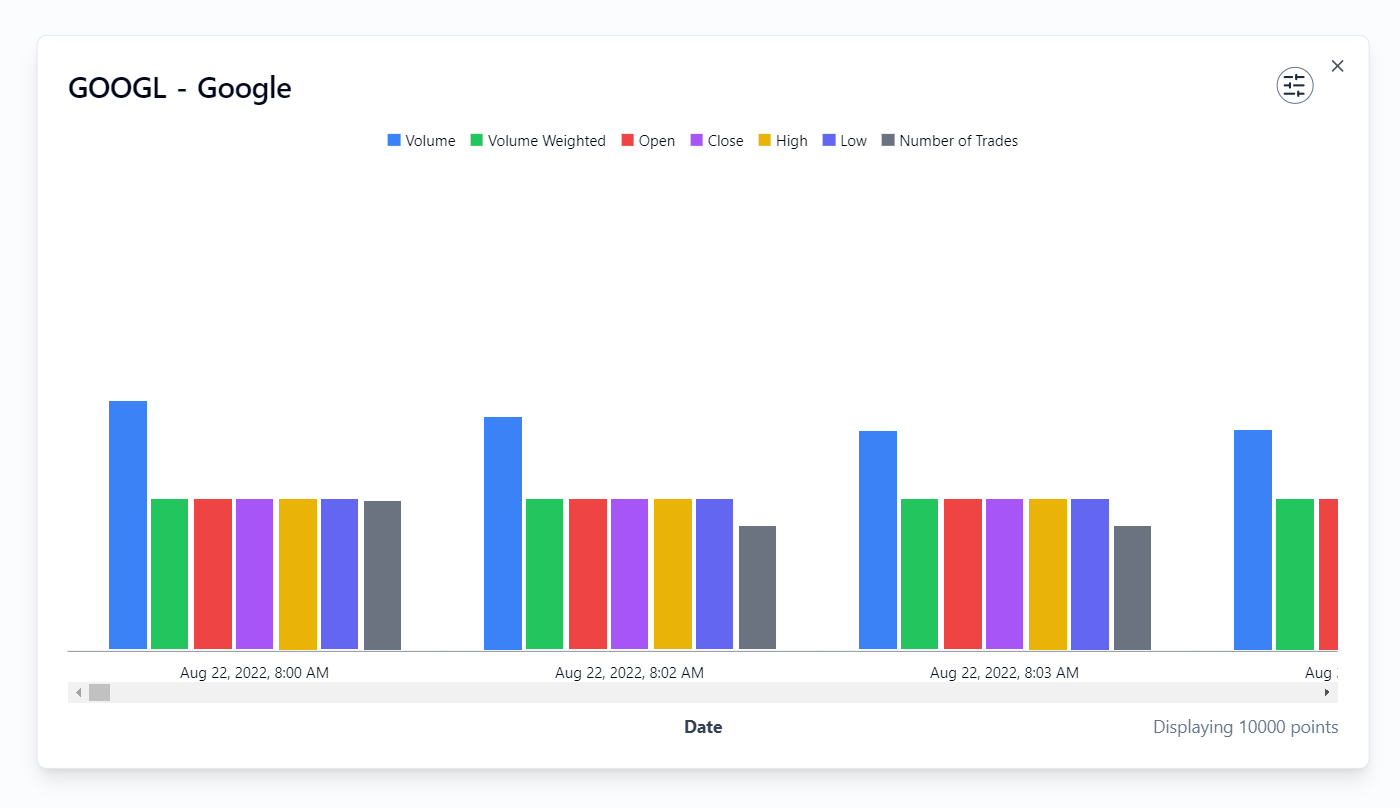Toggle the High legend series
The width and height of the screenshot is (1400, 808).
tap(783, 141)
